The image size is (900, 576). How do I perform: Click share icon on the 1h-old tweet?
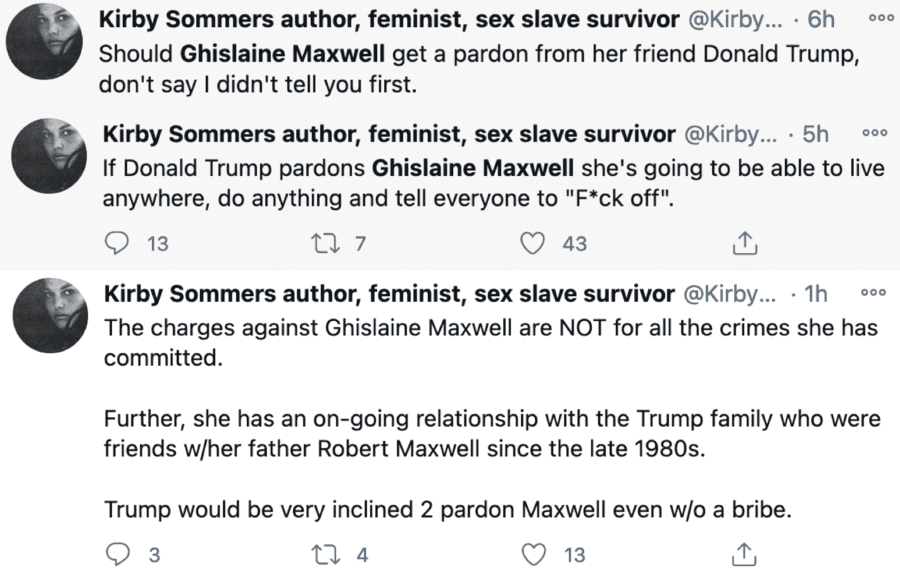[743, 555]
